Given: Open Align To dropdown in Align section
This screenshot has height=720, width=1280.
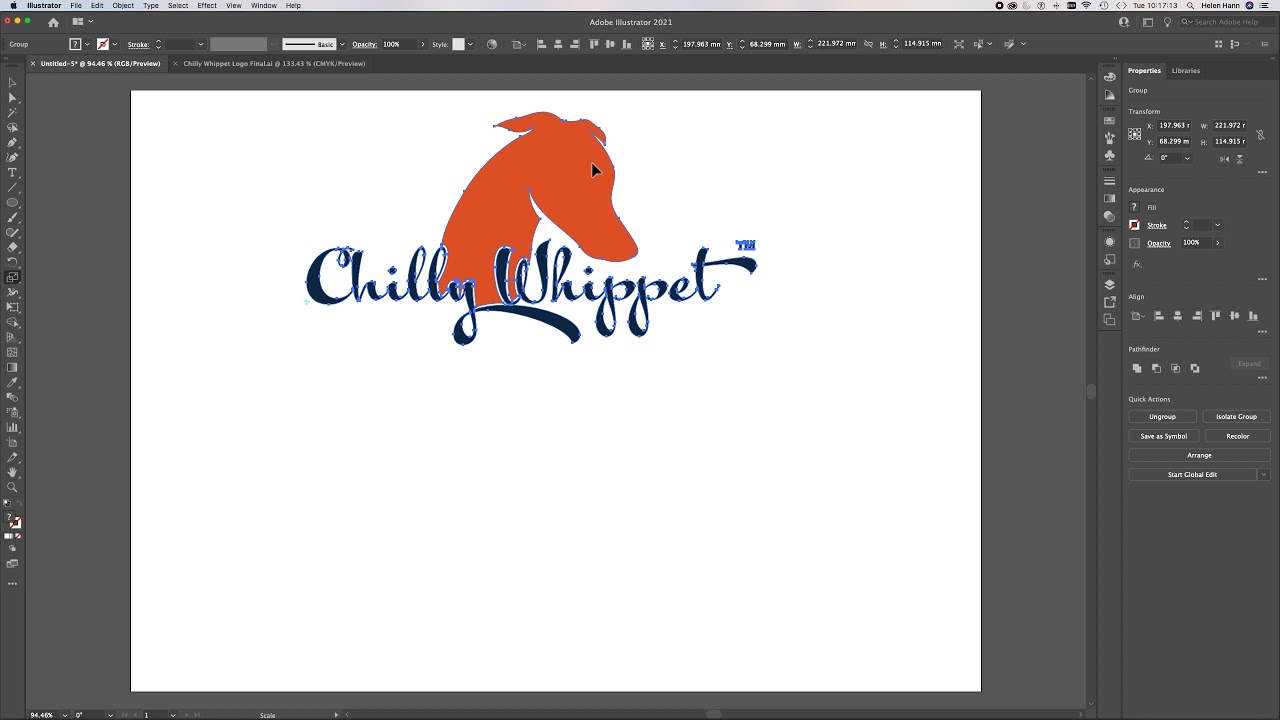Looking at the screenshot, I should pyautogui.click(x=1138, y=316).
